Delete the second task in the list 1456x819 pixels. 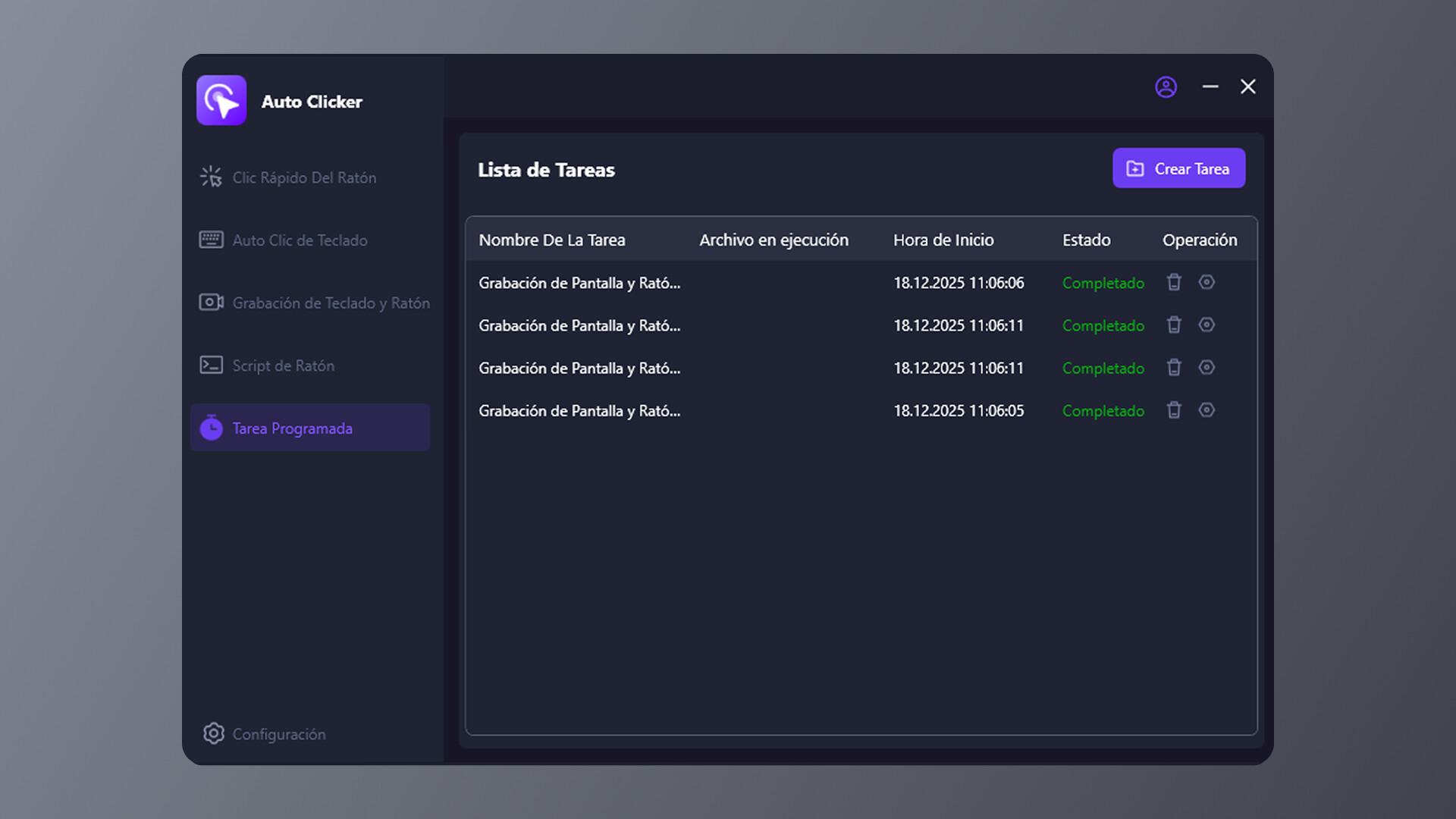click(1174, 325)
